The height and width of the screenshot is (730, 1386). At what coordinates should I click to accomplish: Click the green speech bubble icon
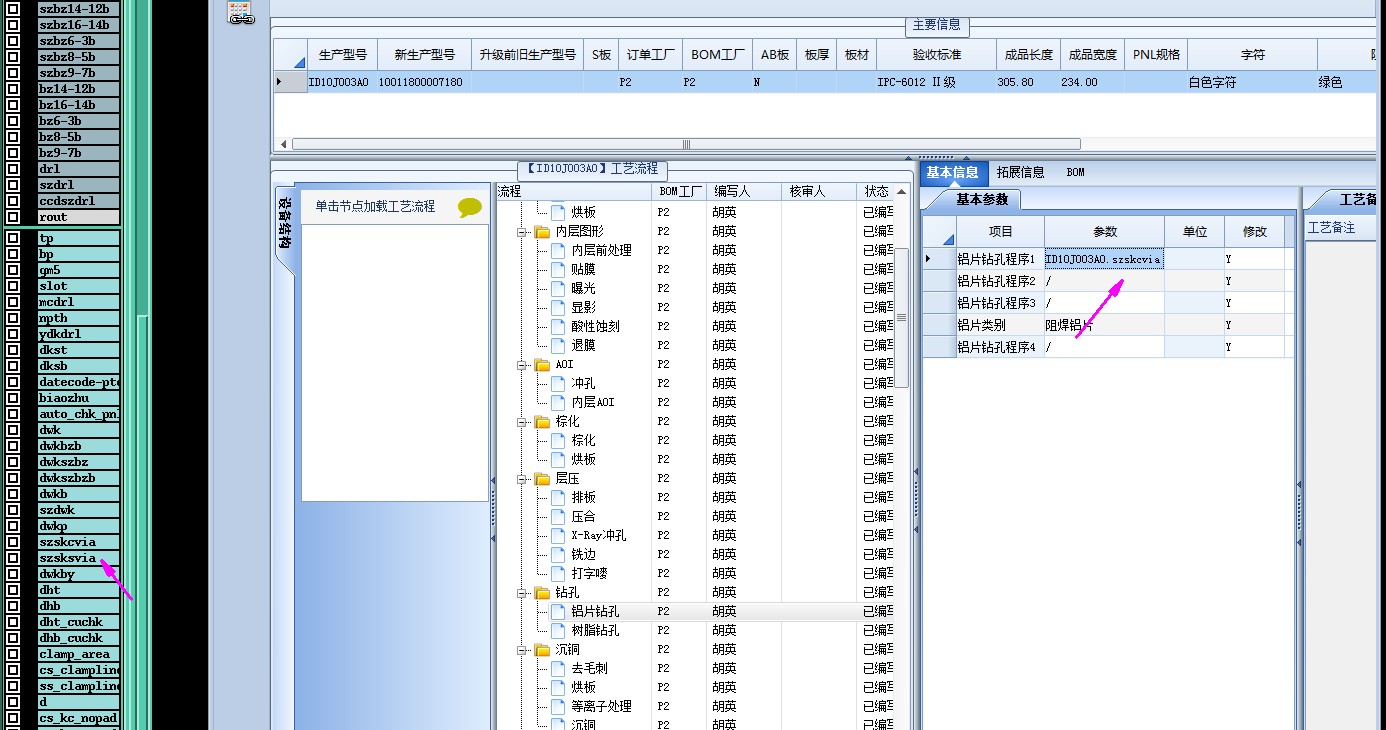click(x=469, y=207)
